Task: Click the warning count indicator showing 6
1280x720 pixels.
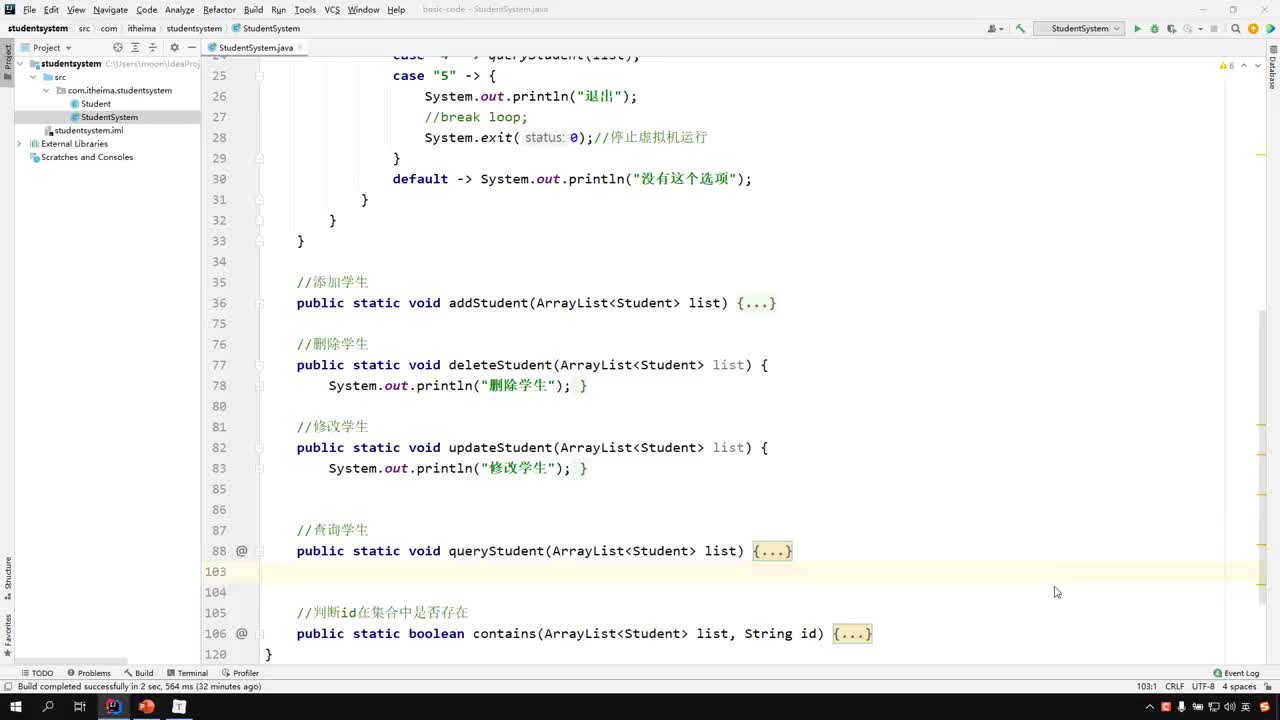Action: (1226, 65)
